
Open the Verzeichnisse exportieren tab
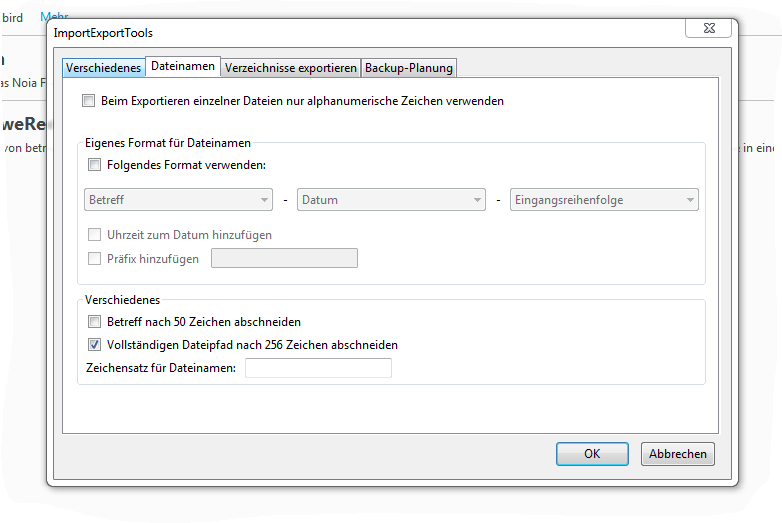click(291, 68)
